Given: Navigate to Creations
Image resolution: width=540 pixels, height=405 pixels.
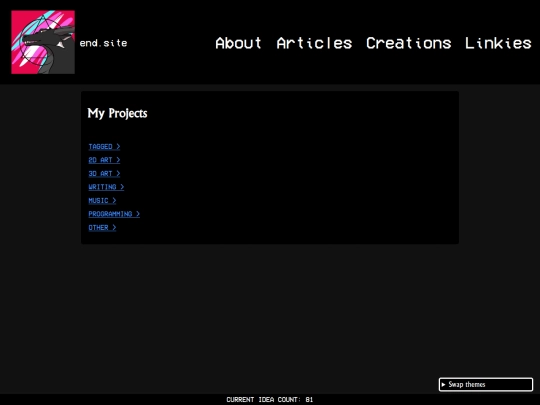Looking at the screenshot, I should 408,43.
